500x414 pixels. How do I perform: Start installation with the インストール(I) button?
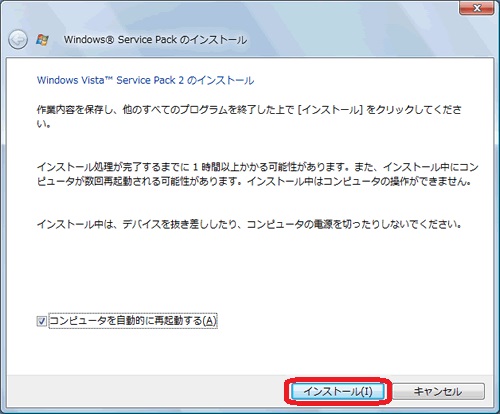pyautogui.click(x=338, y=391)
